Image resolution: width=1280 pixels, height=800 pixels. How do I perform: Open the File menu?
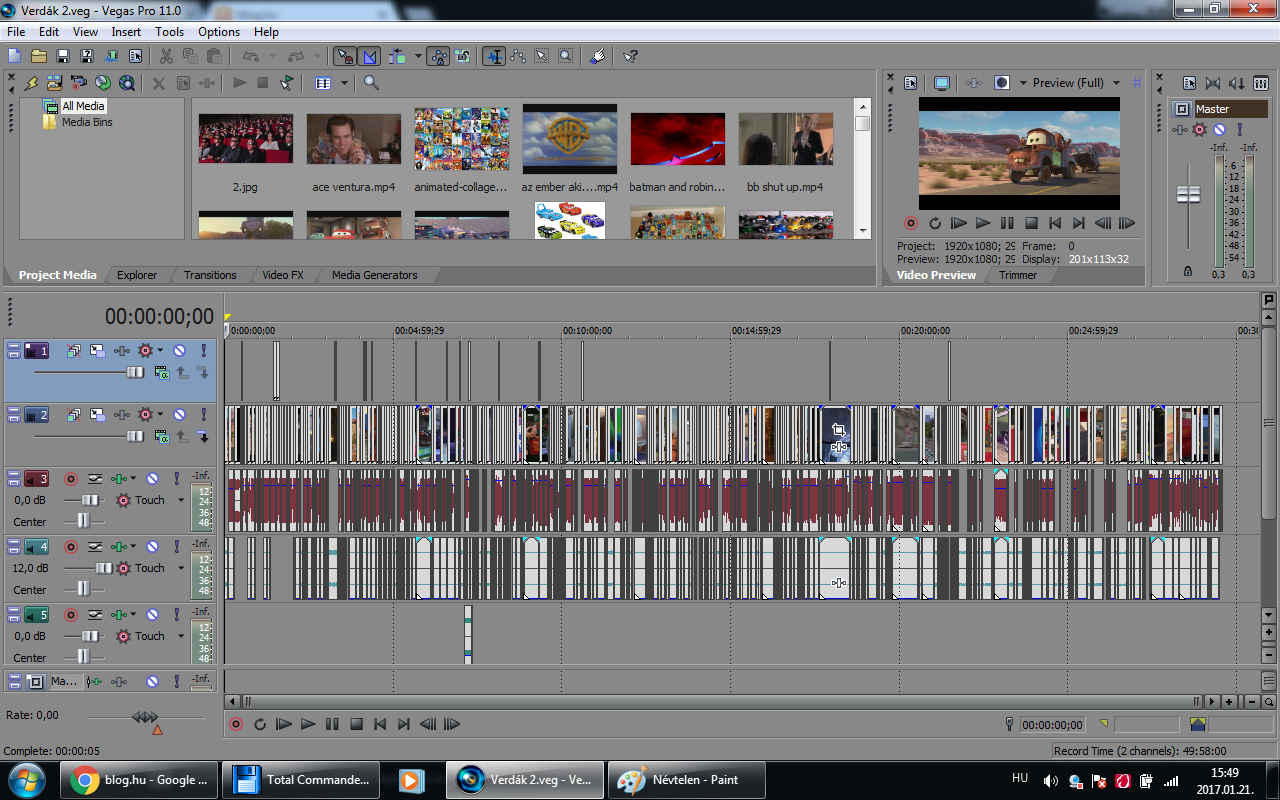click(x=16, y=32)
